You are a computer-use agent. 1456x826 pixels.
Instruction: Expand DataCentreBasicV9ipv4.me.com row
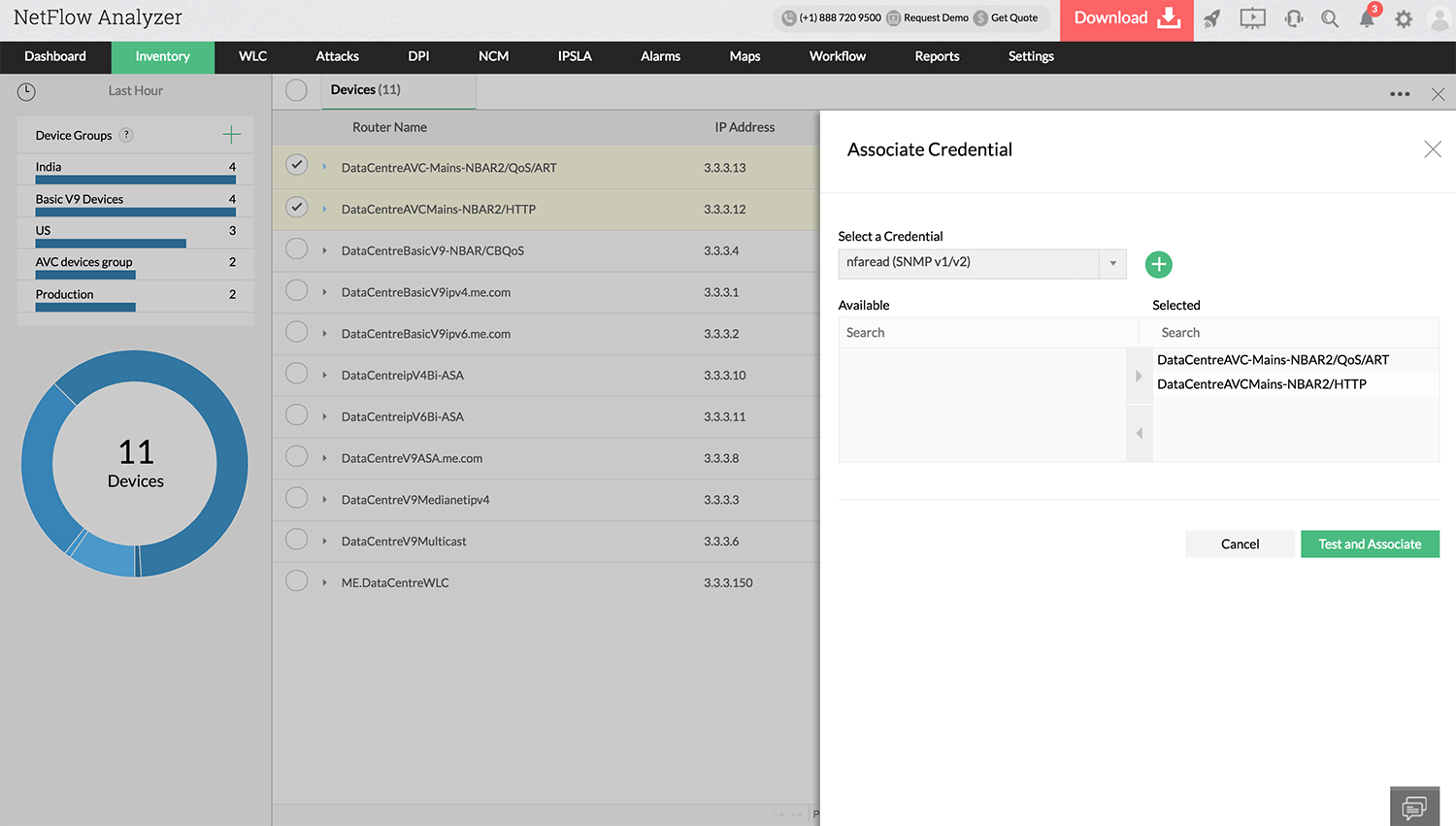pos(324,292)
